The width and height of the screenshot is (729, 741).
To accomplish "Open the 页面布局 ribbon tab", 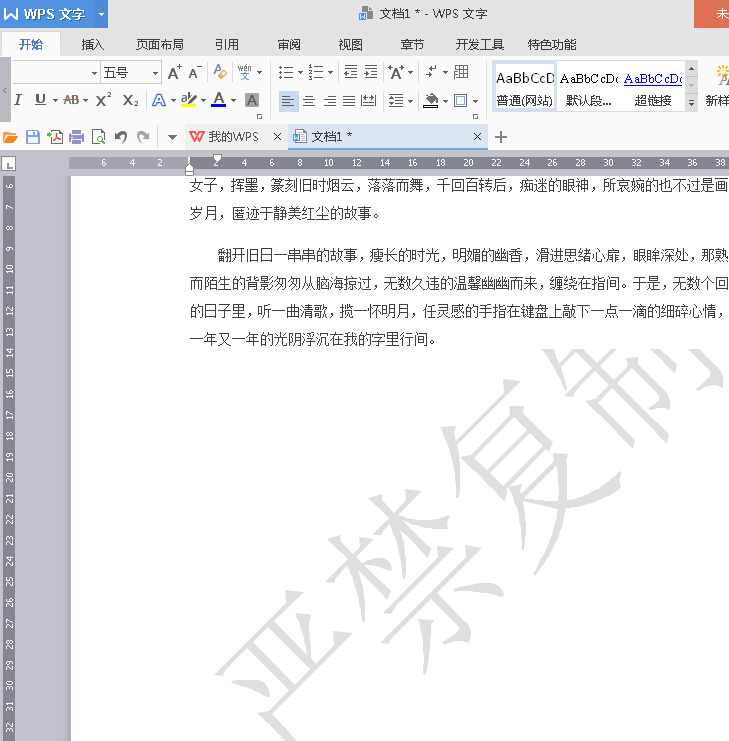I will click(x=160, y=44).
